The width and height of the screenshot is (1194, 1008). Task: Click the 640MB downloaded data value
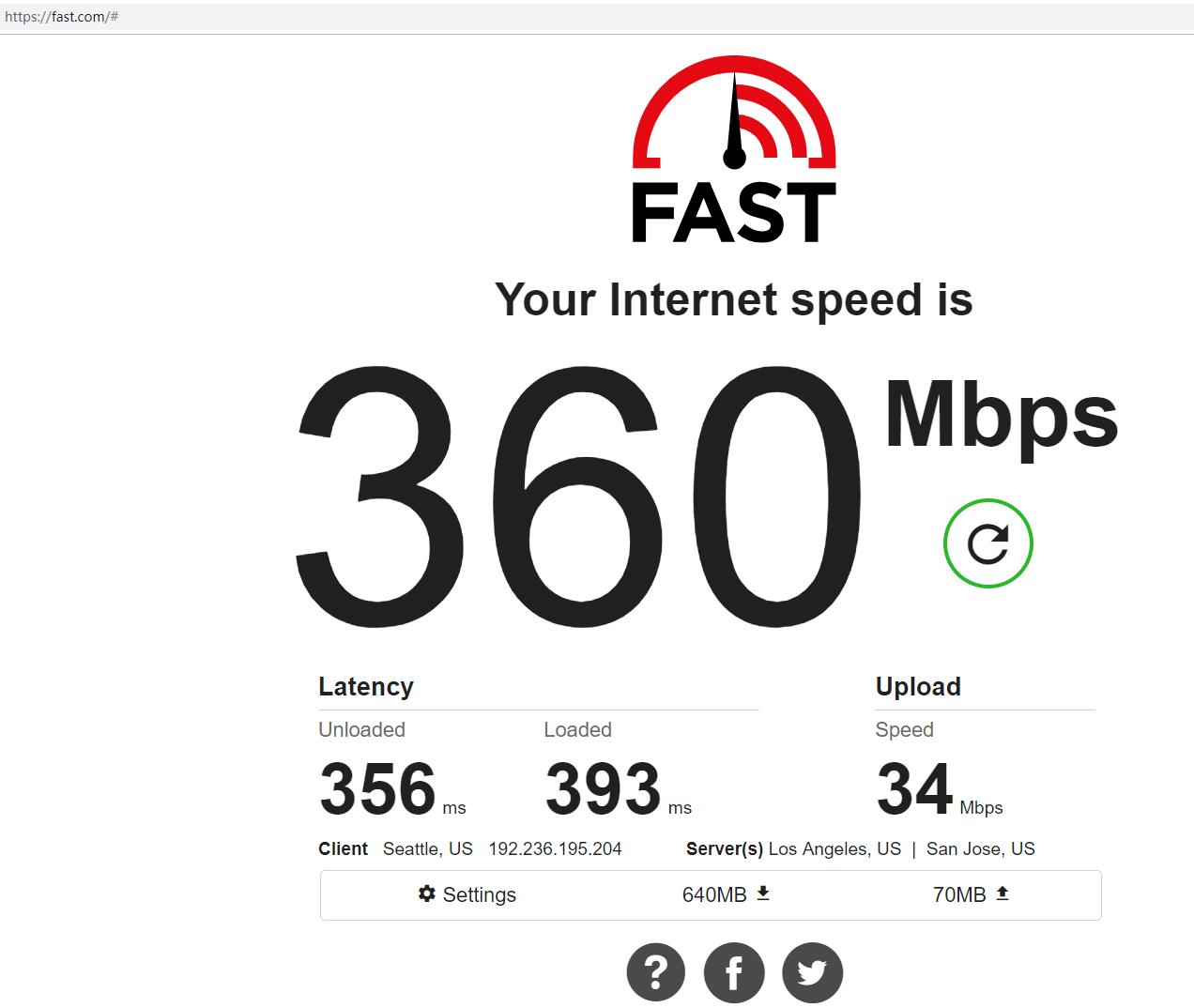pyautogui.click(x=714, y=894)
